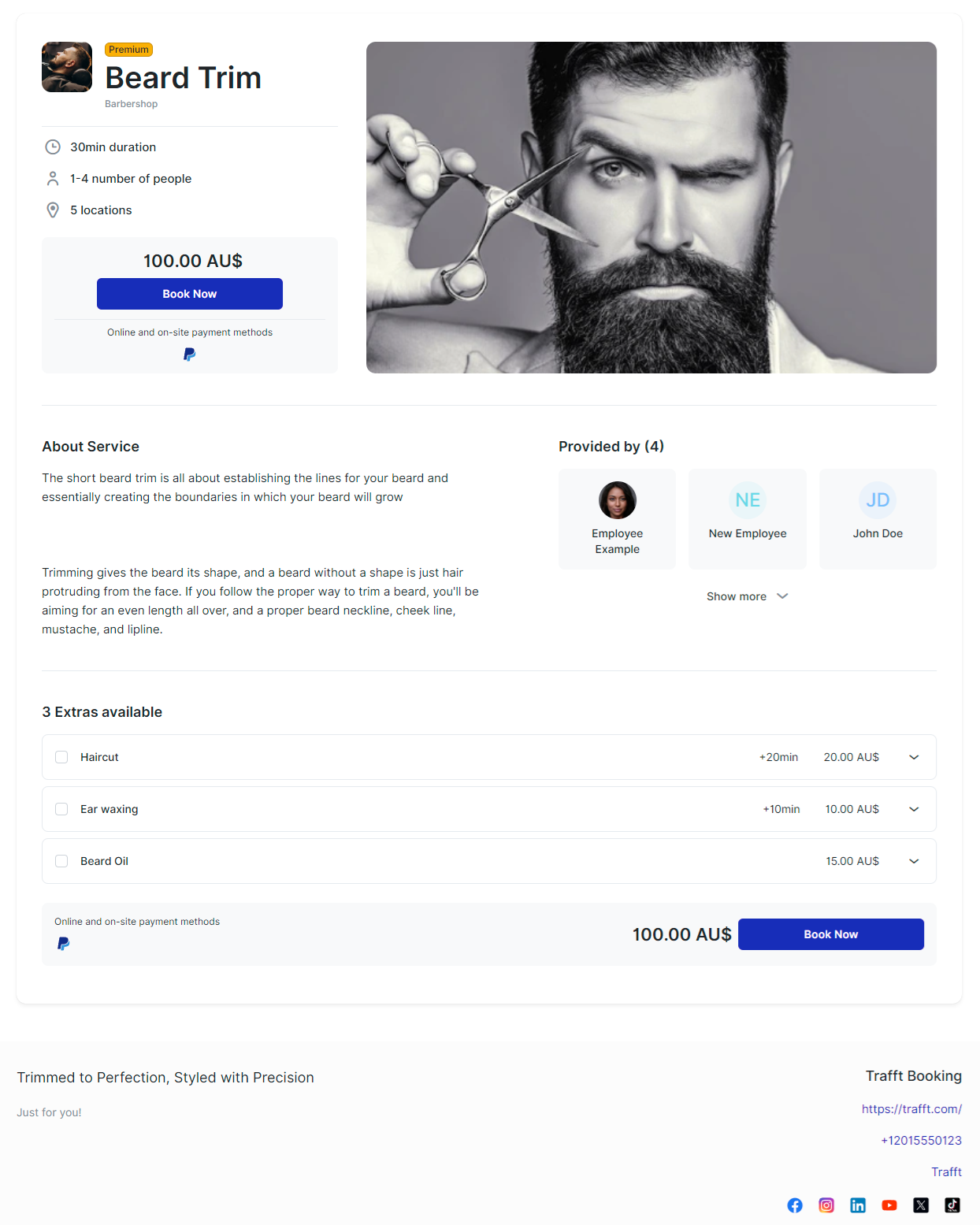Select the Employee Example provider card
This screenshot has height=1225, width=980.
[618, 519]
